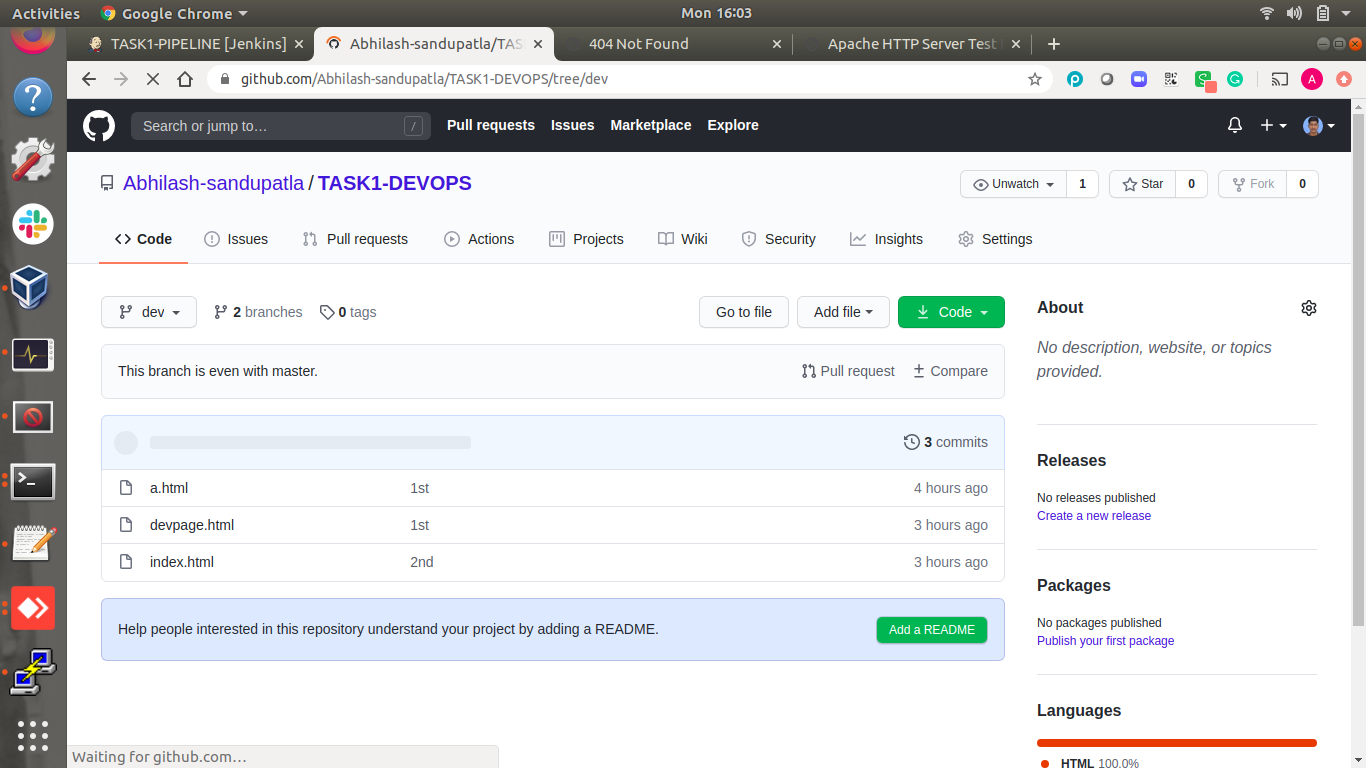
Task: Switch to the Wiki tab
Action: click(x=694, y=239)
